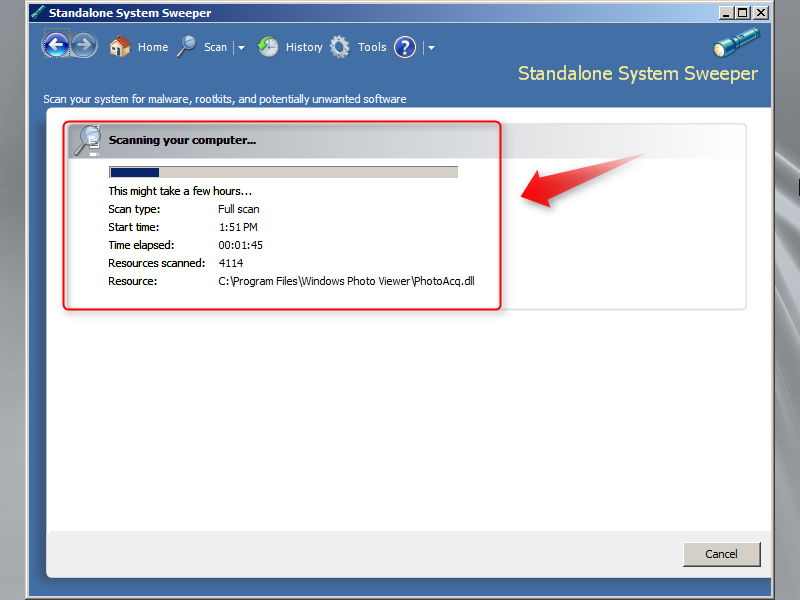This screenshot has height=600, width=800.
Task: Open the Scan tool via its magnifier icon
Action: pyautogui.click(x=186, y=46)
